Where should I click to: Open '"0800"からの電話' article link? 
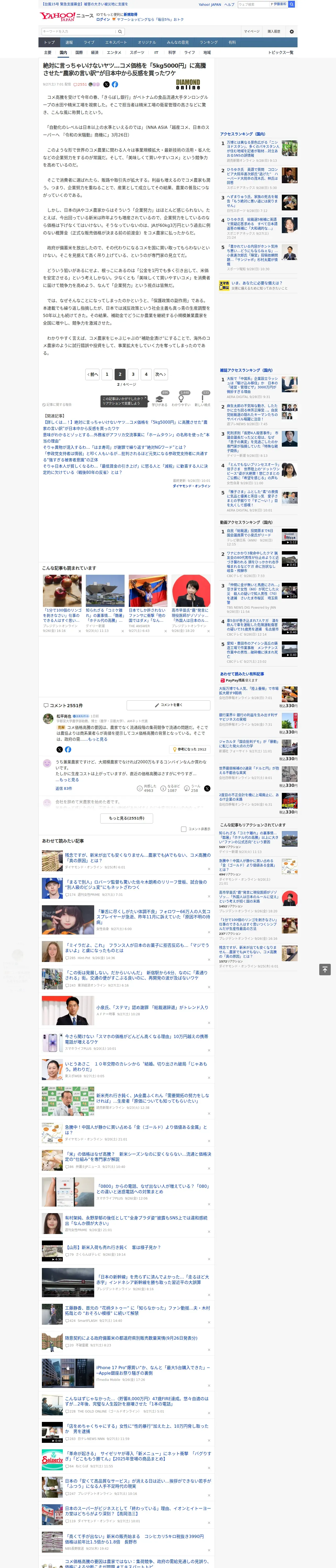pyautogui.click(x=153, y=1189)
